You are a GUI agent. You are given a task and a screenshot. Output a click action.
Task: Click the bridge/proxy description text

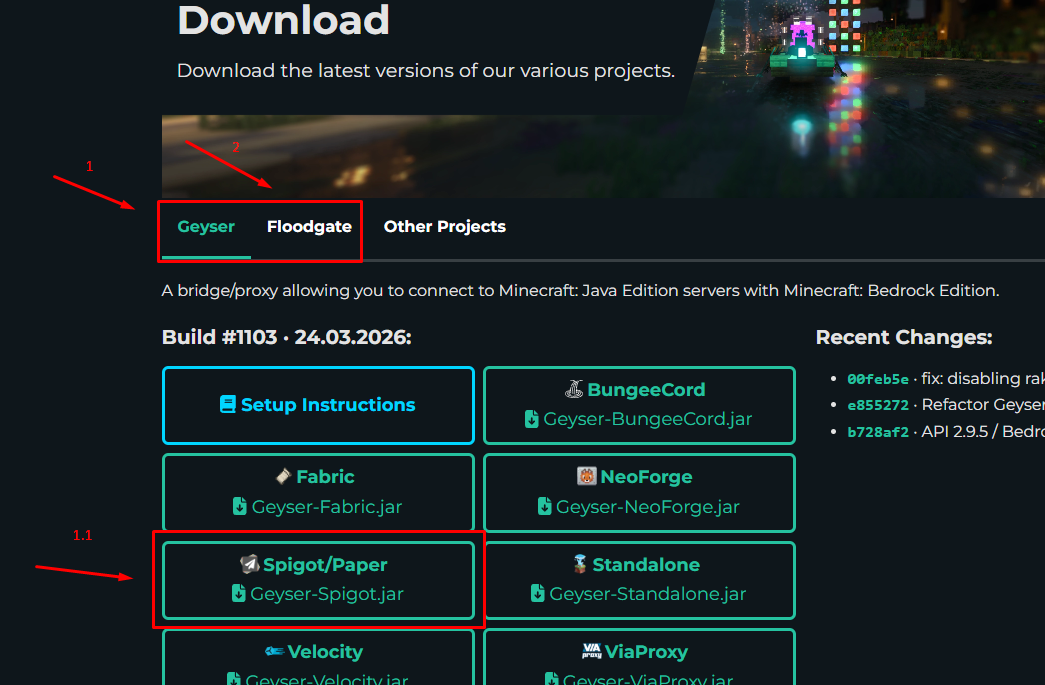tap(580, 291)
